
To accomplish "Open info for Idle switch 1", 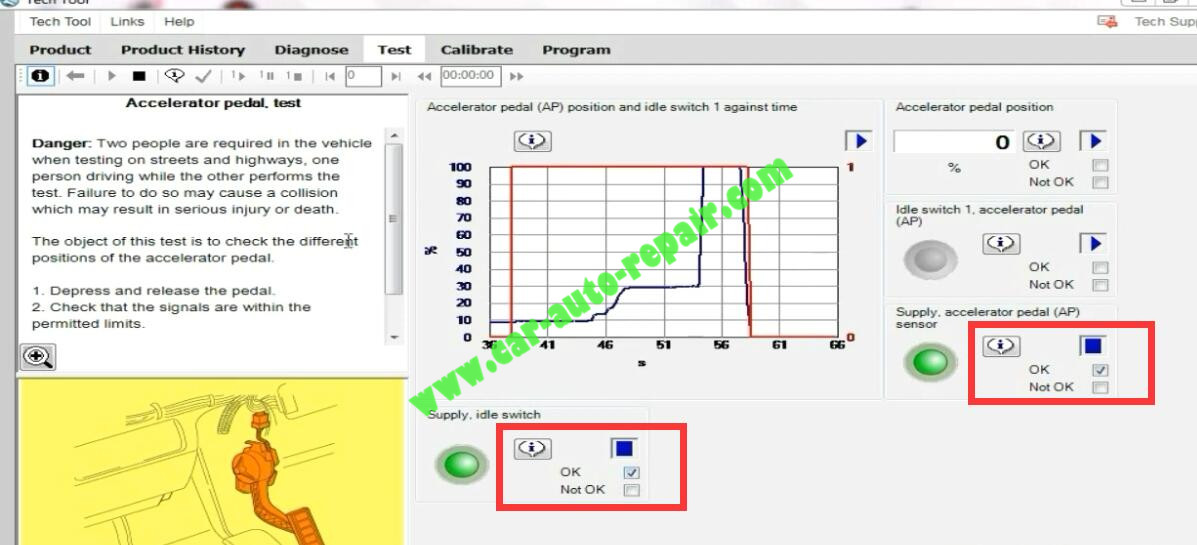I will [x=1002, y=243].
